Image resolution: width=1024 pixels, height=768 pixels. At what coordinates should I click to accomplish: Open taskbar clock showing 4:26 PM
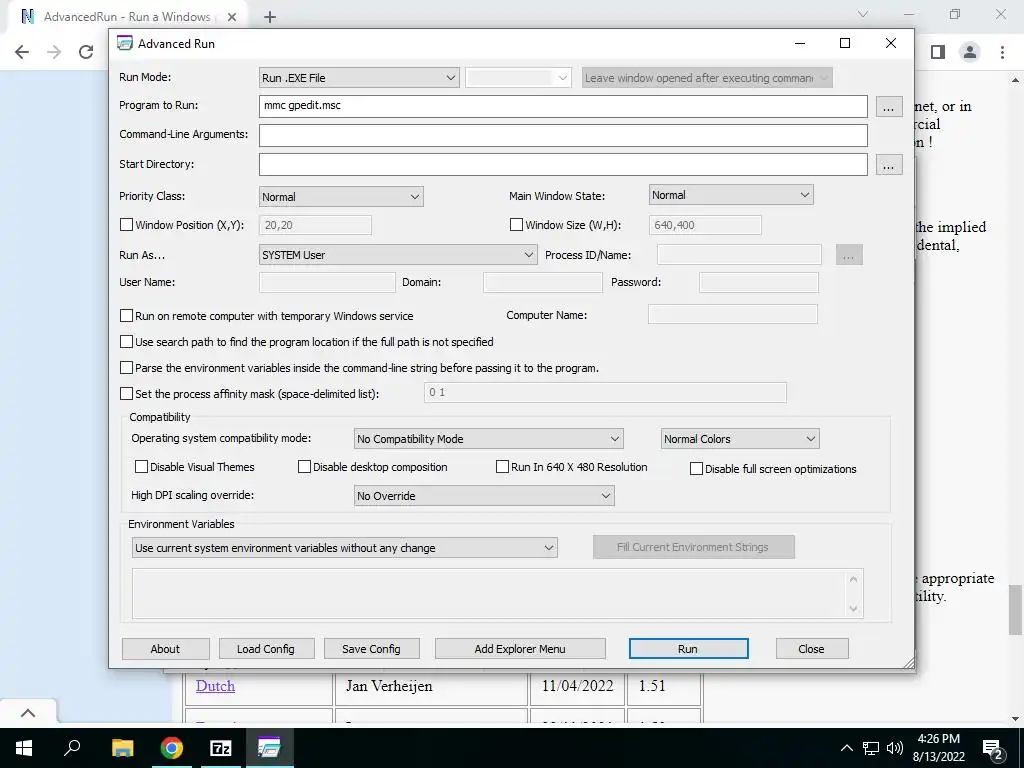tap(938, 748)
